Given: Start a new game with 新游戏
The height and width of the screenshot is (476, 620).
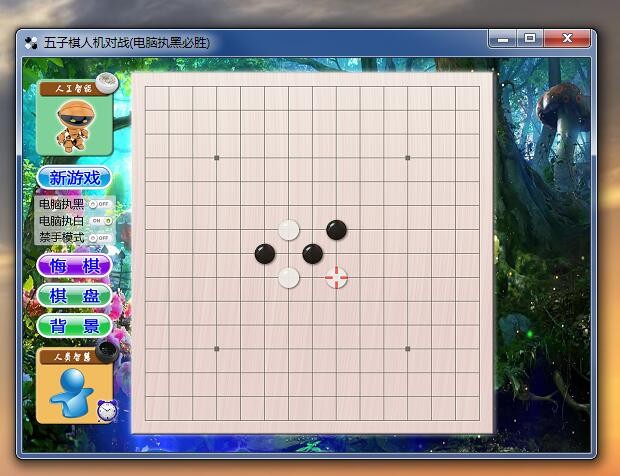Looking at the screenshot, I should [74, 178].
